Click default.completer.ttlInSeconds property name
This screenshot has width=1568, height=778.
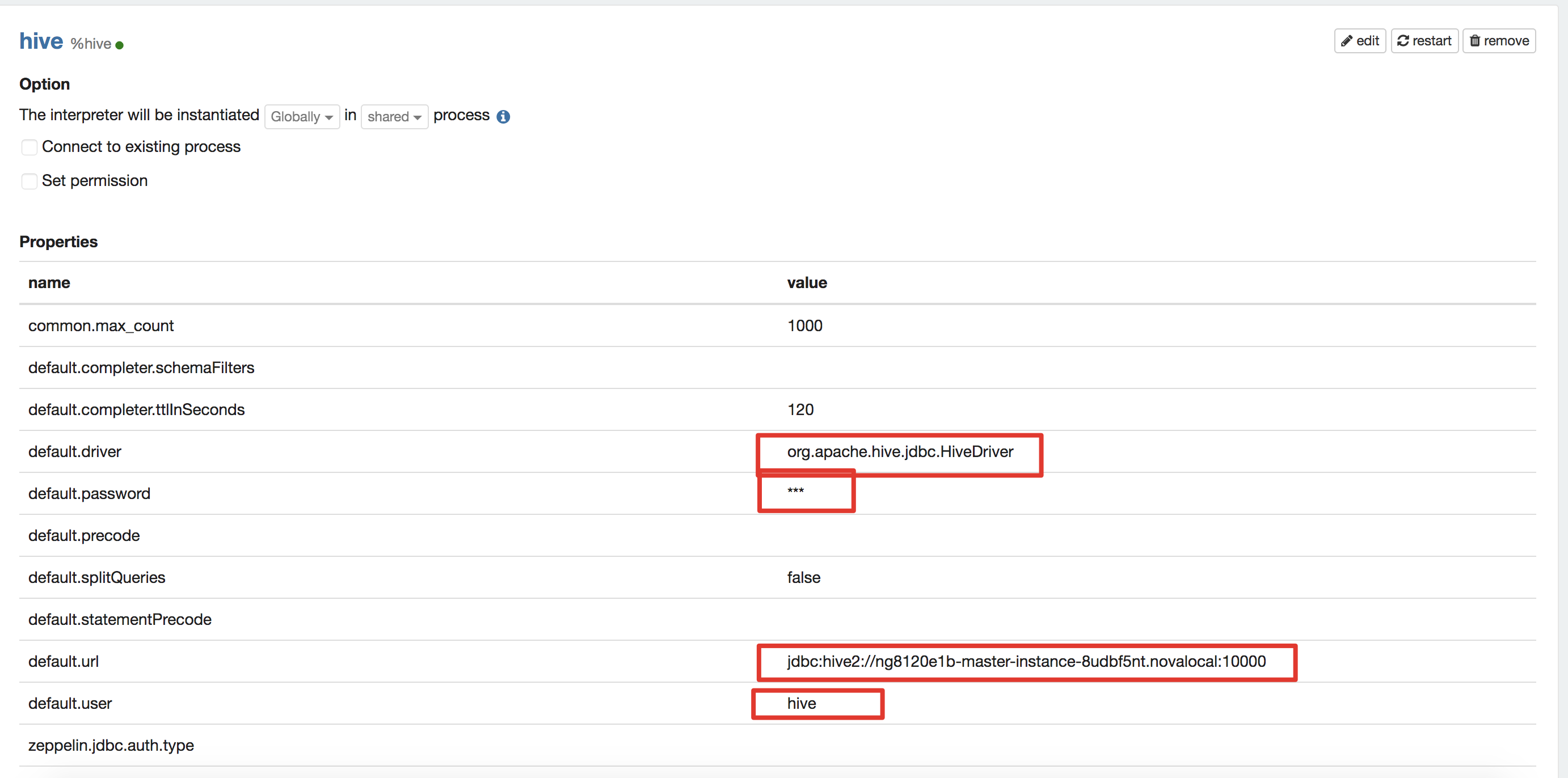[136, 409]
